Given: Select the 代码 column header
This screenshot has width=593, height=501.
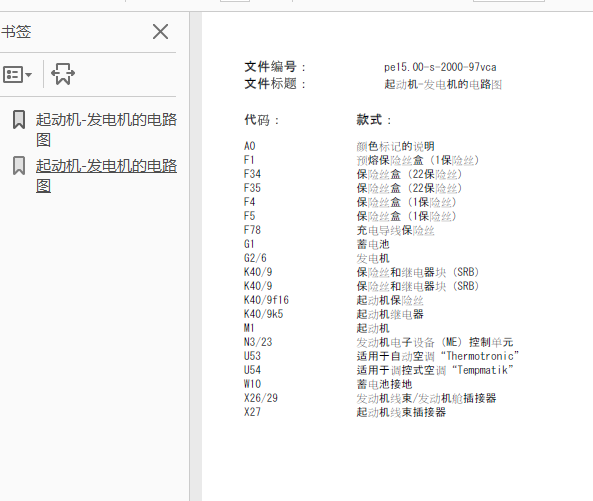Looking at the screenshot, I should [261, 120].
